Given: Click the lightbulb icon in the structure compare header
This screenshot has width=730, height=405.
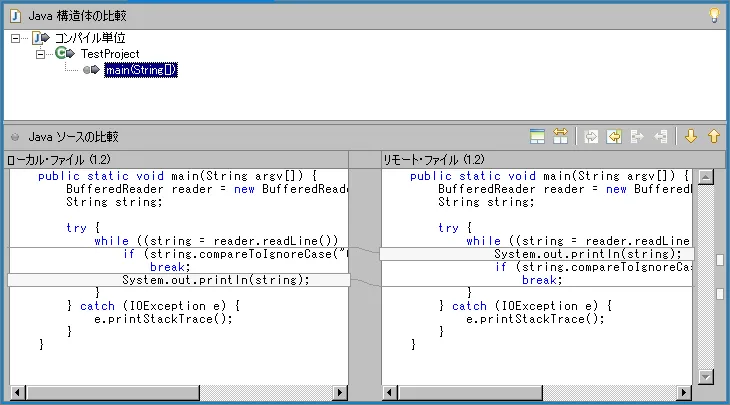Looking at the screenshot, I should [x=713, y=15].
